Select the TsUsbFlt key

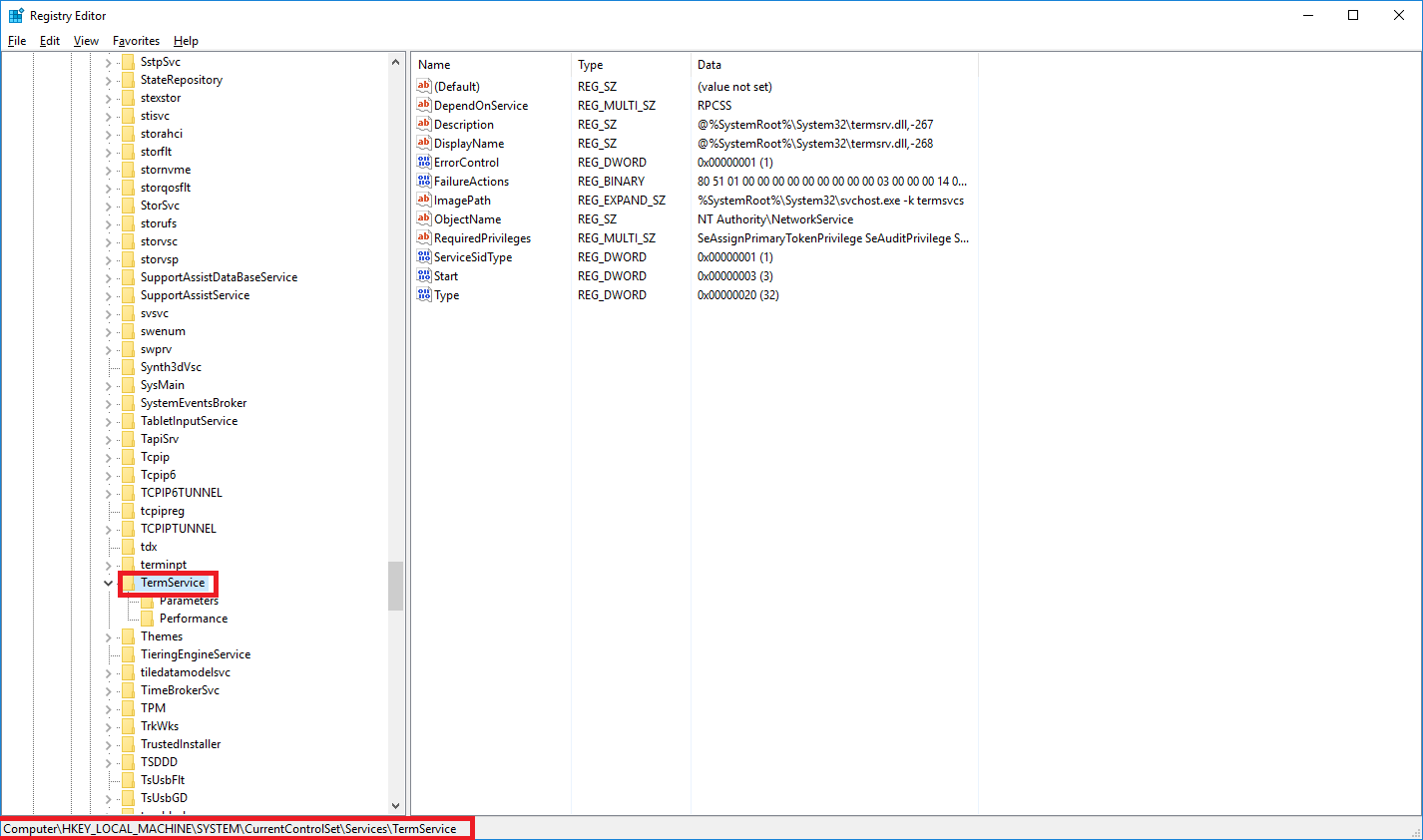pos(163,780)
